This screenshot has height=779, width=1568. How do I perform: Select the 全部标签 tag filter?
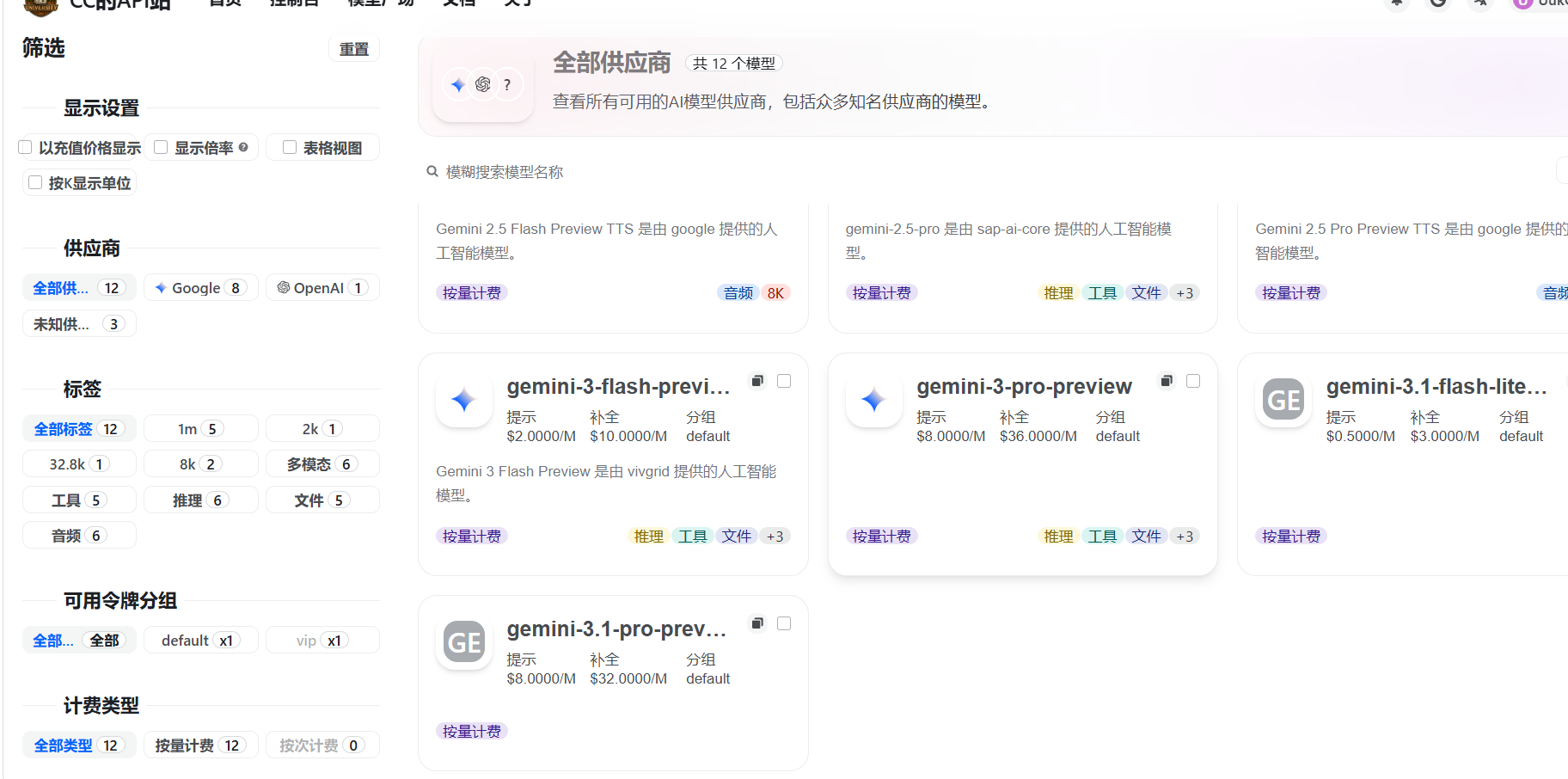[x=79, y=429]
